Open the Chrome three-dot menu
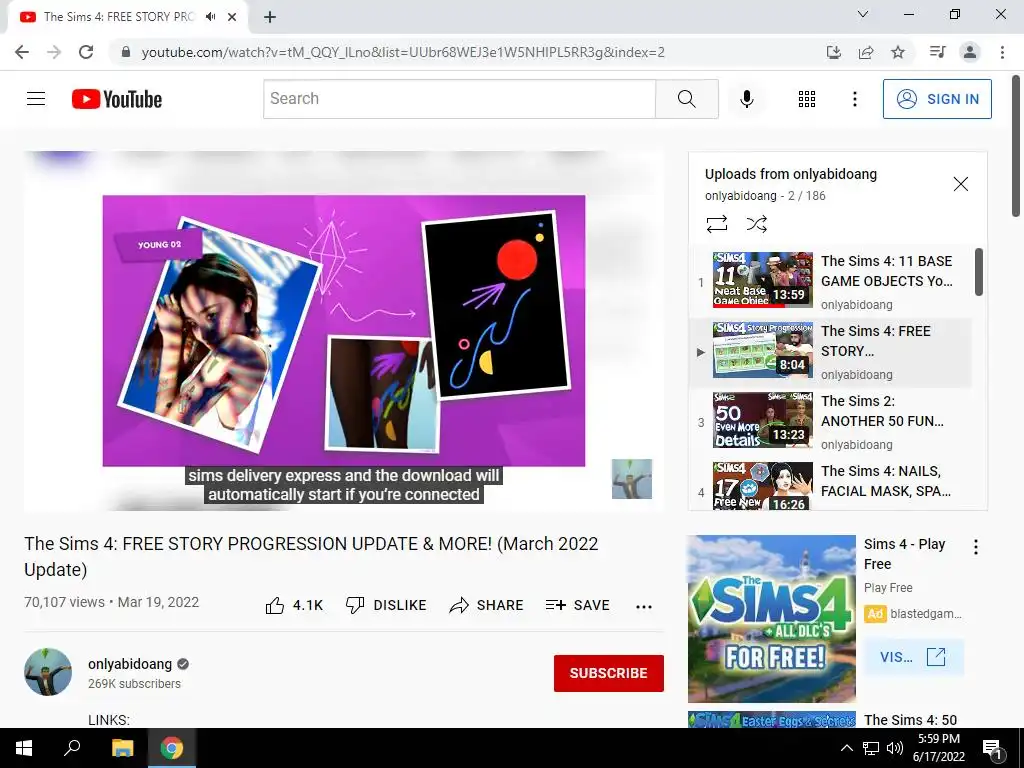 coord(1002,52)
